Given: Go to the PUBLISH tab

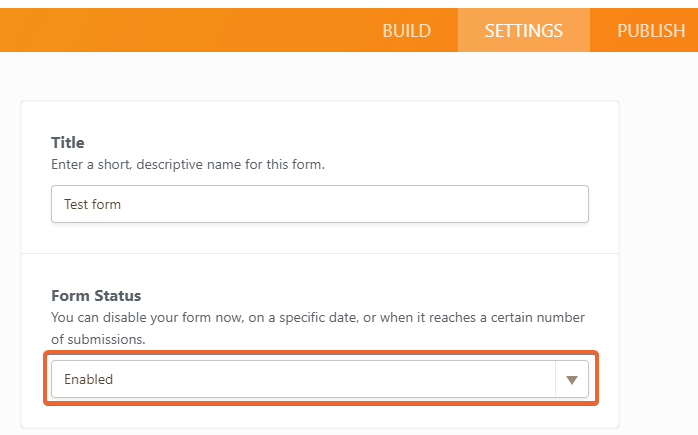Looking at the screenshot, I should (650, 31).
